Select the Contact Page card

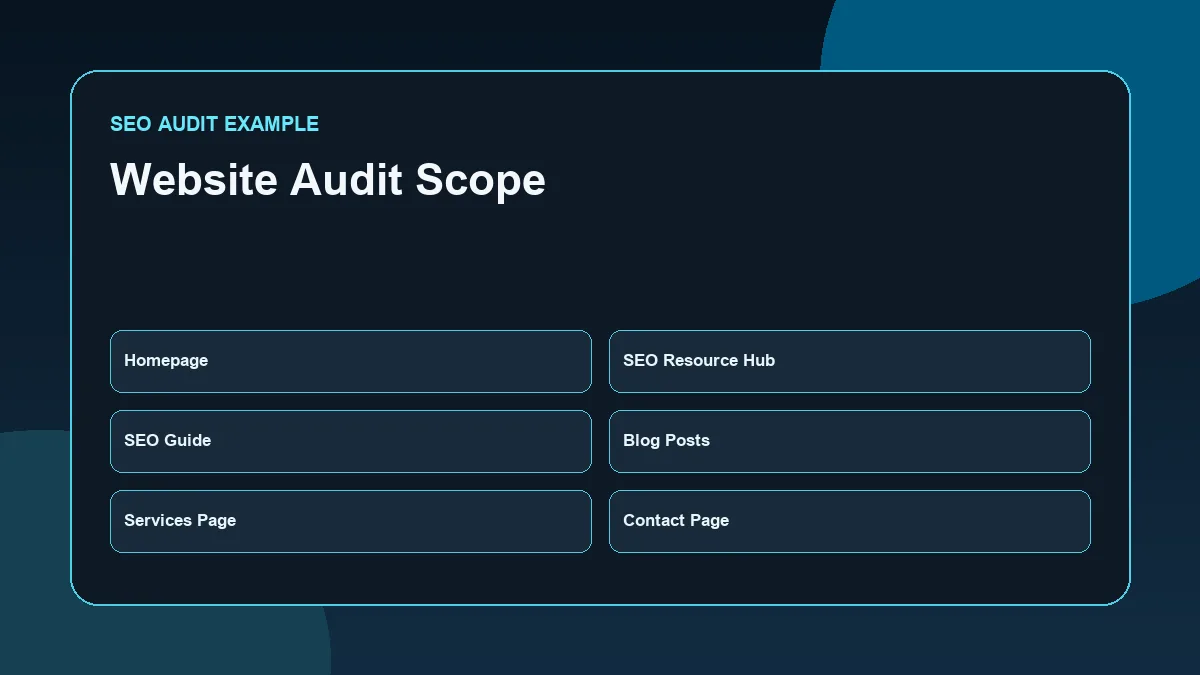[x=850, y=521]
